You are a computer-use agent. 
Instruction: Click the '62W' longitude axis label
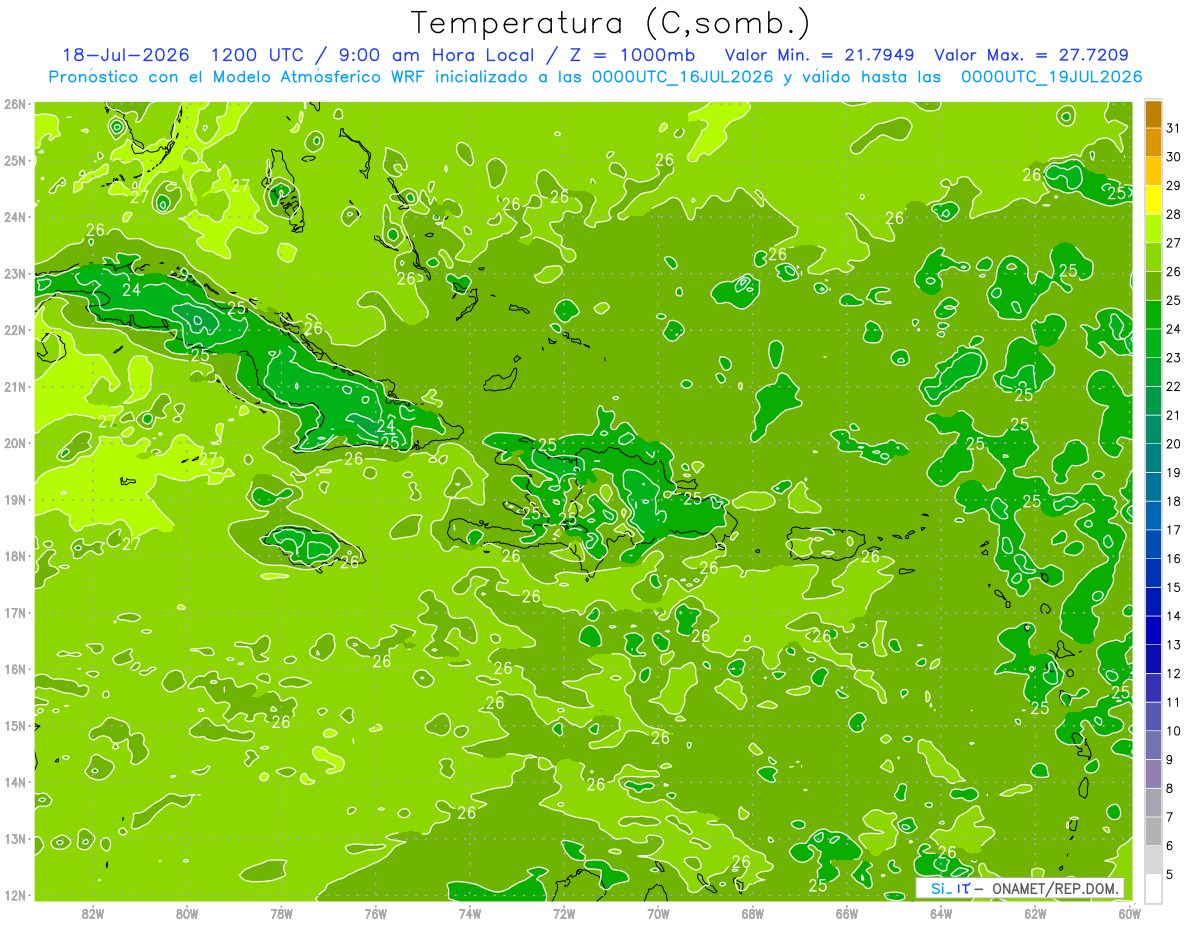[1035, 914]
